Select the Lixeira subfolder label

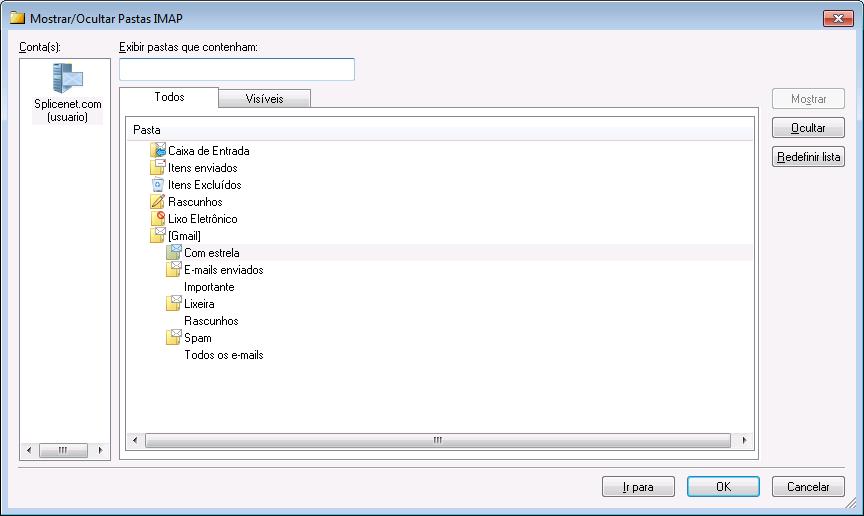(x=199, y=304)
